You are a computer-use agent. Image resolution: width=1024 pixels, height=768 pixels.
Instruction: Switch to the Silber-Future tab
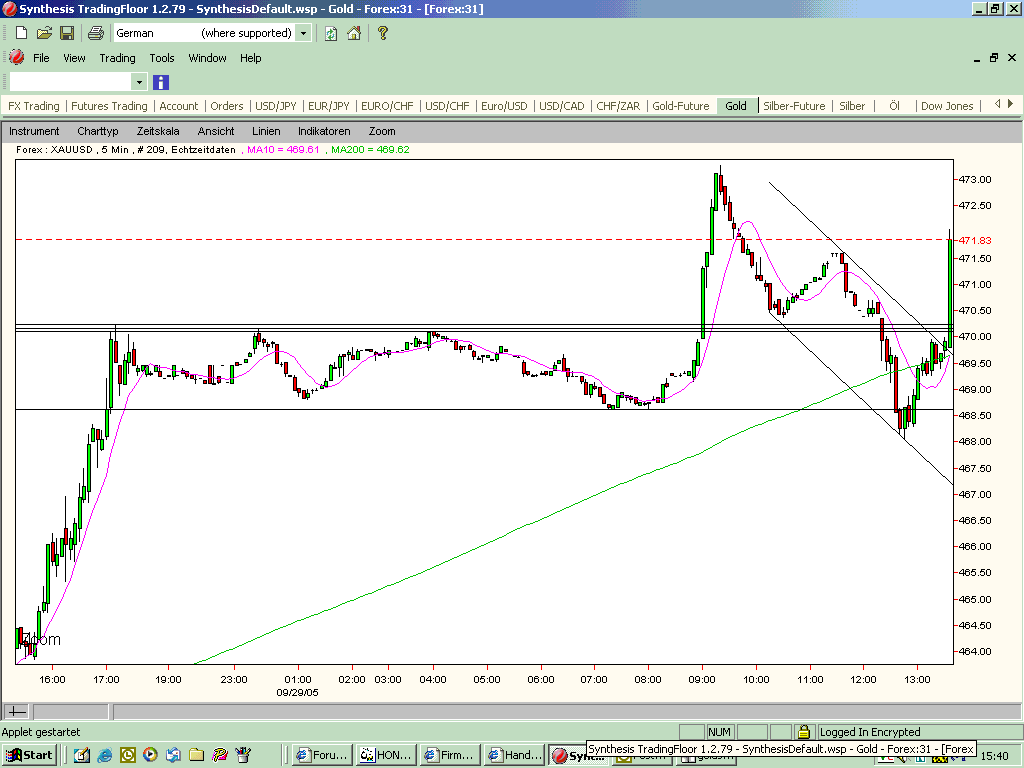coord(794,106)
